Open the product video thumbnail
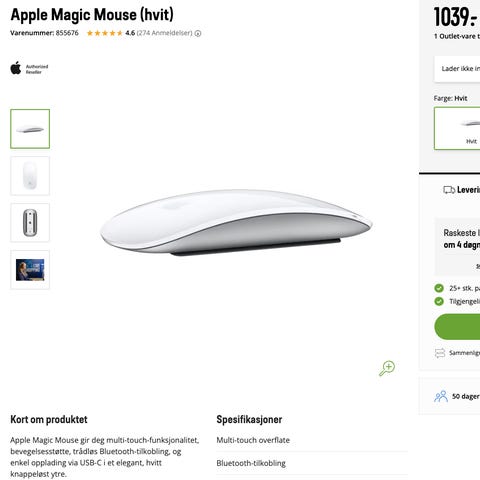 pos(30,270)
